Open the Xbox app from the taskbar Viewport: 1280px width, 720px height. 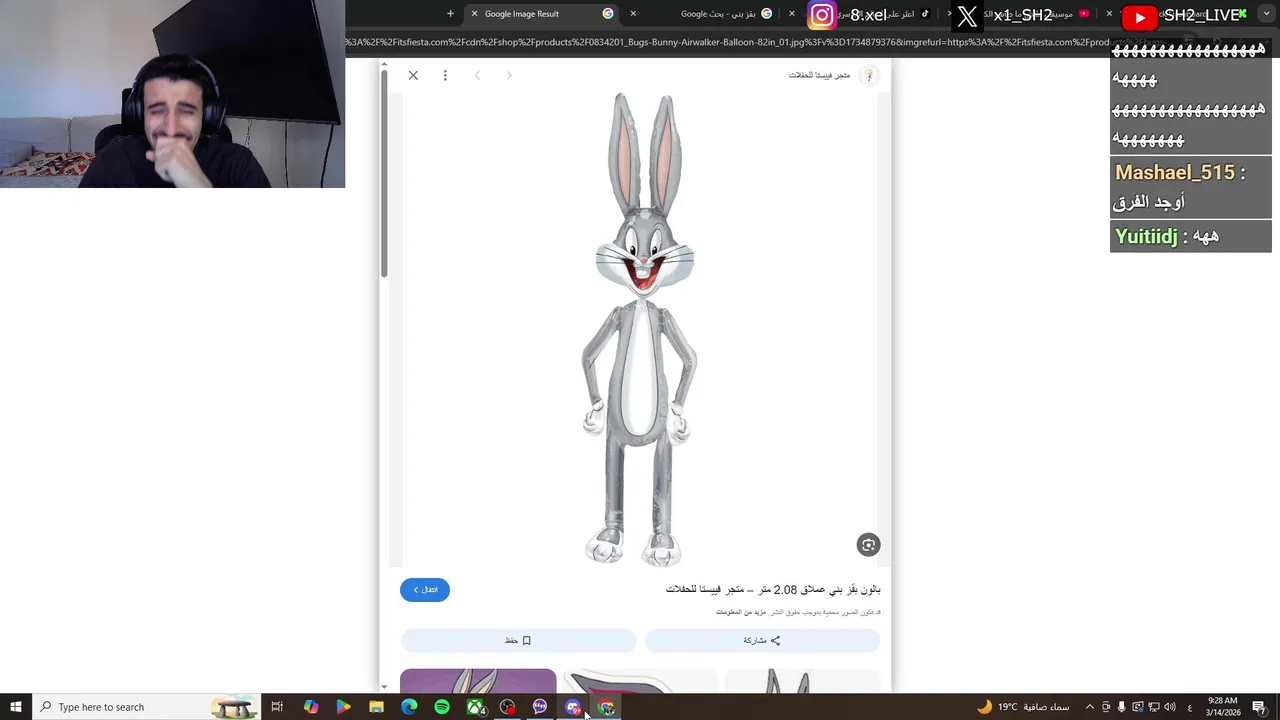[x=475, y=707]
